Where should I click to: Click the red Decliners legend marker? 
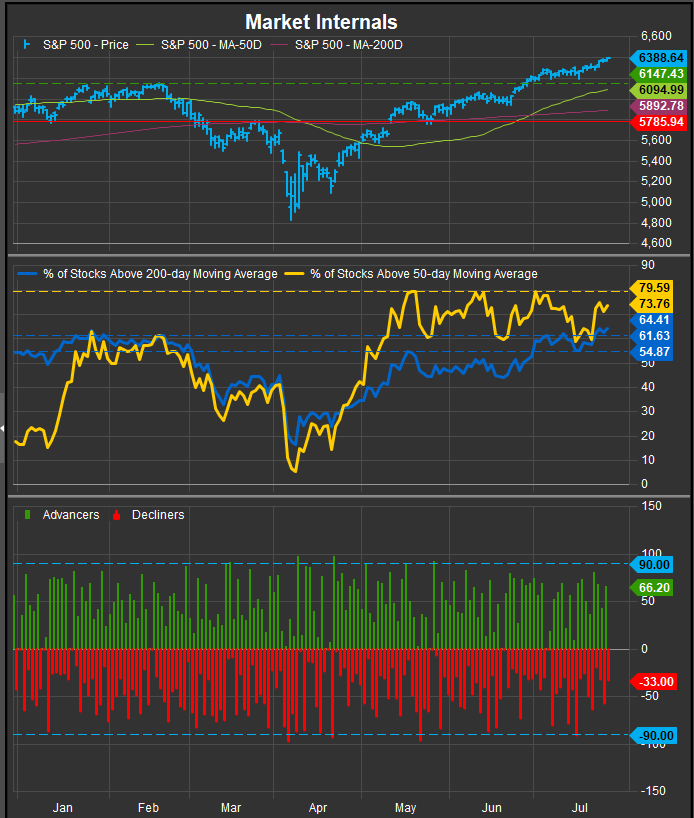[x=117, y=515]
